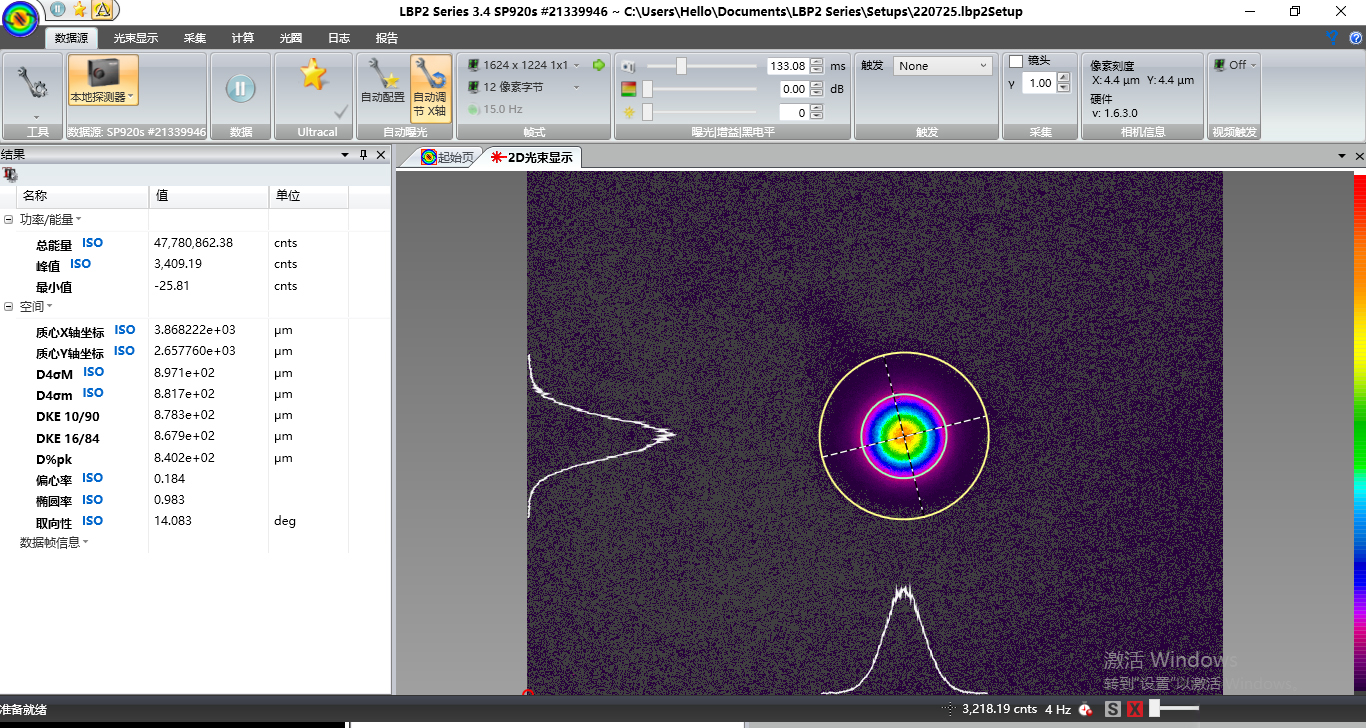
Task: Click the exposure 133.08 ms input field
Action: point(786,66)
